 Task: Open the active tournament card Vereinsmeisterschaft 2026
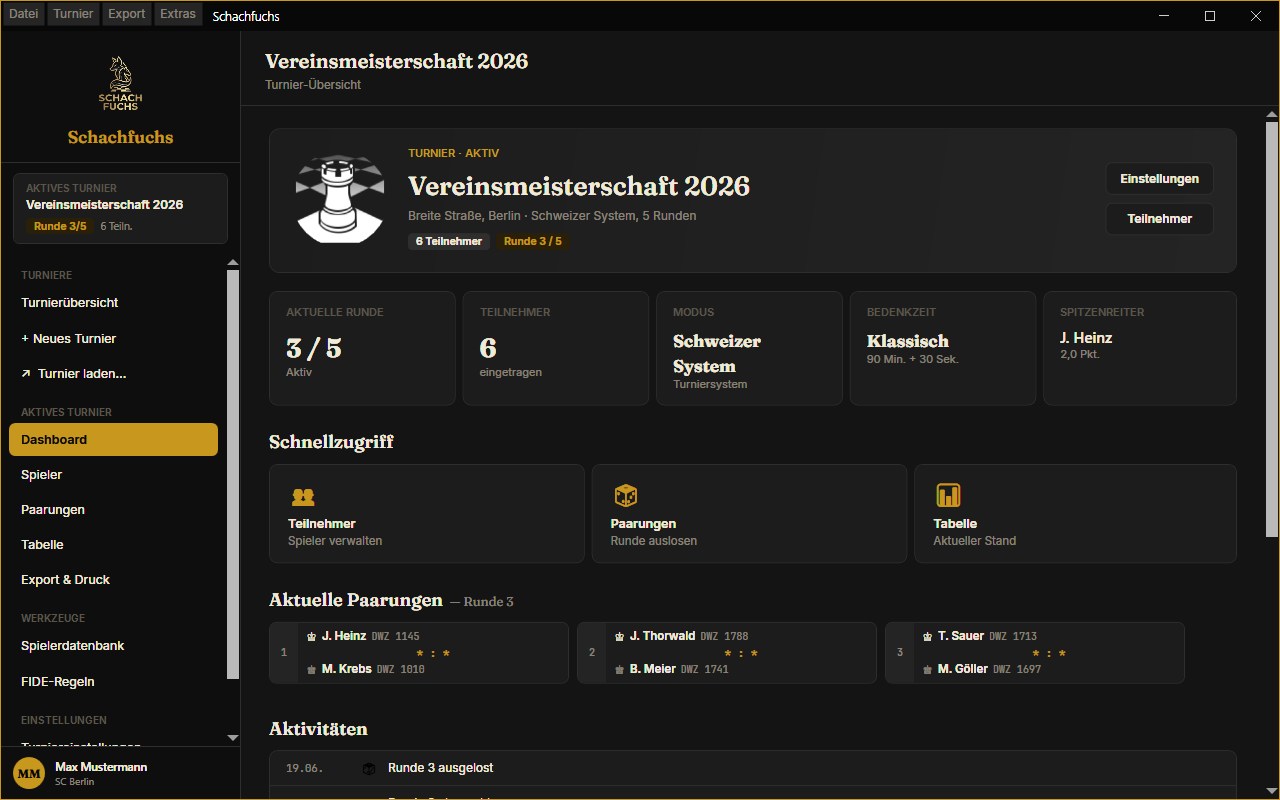(x=120, y=208)
